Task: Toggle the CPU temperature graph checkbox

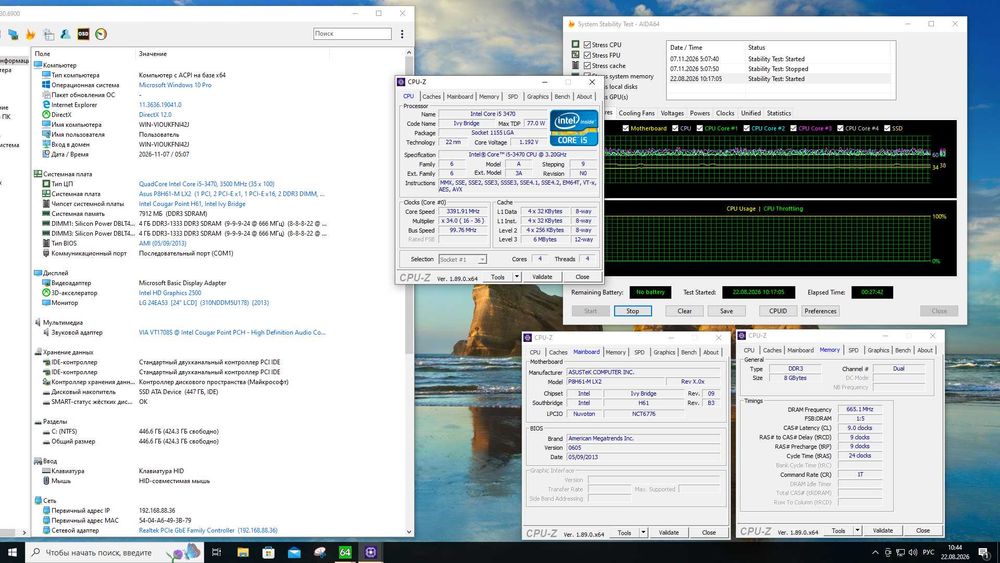Action: click(675, 128)
